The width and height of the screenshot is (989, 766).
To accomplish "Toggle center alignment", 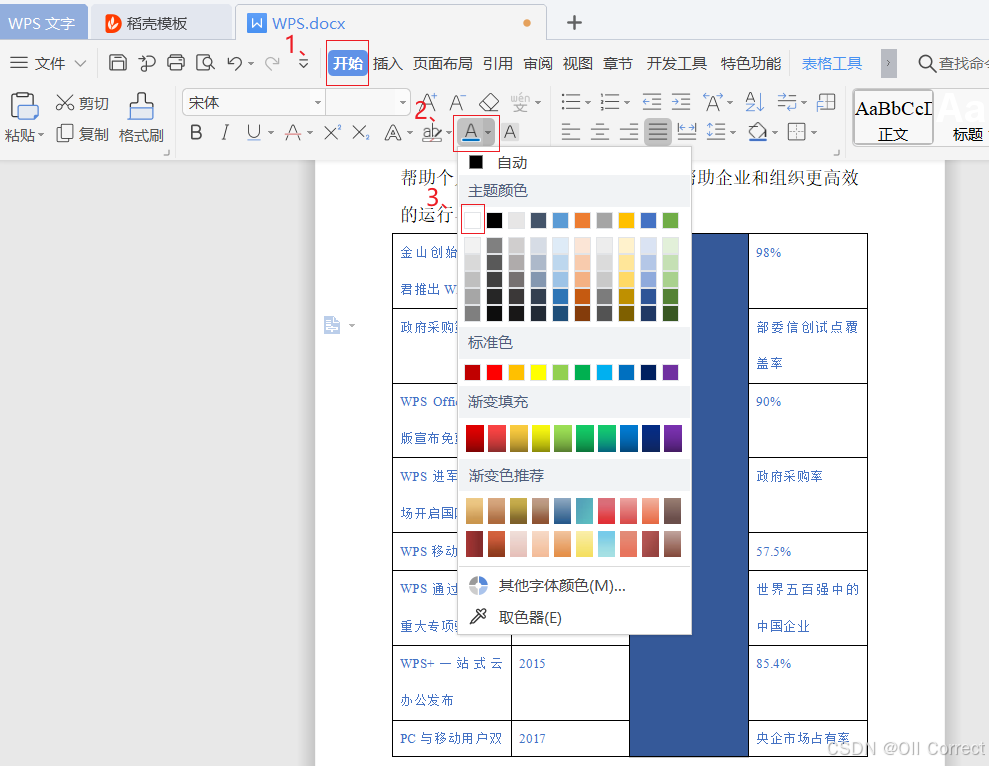I will [x=599, y=132].
